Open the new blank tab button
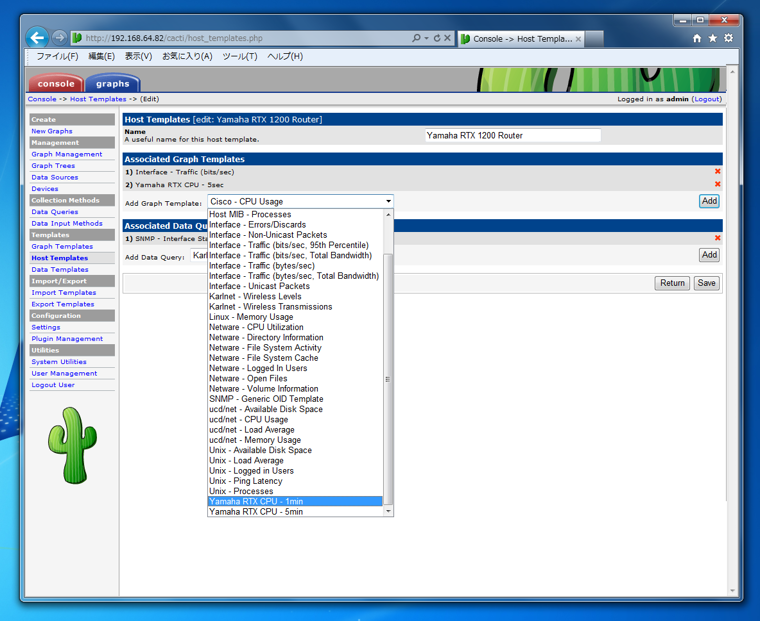Screen dimensions: 760x621 594,39
